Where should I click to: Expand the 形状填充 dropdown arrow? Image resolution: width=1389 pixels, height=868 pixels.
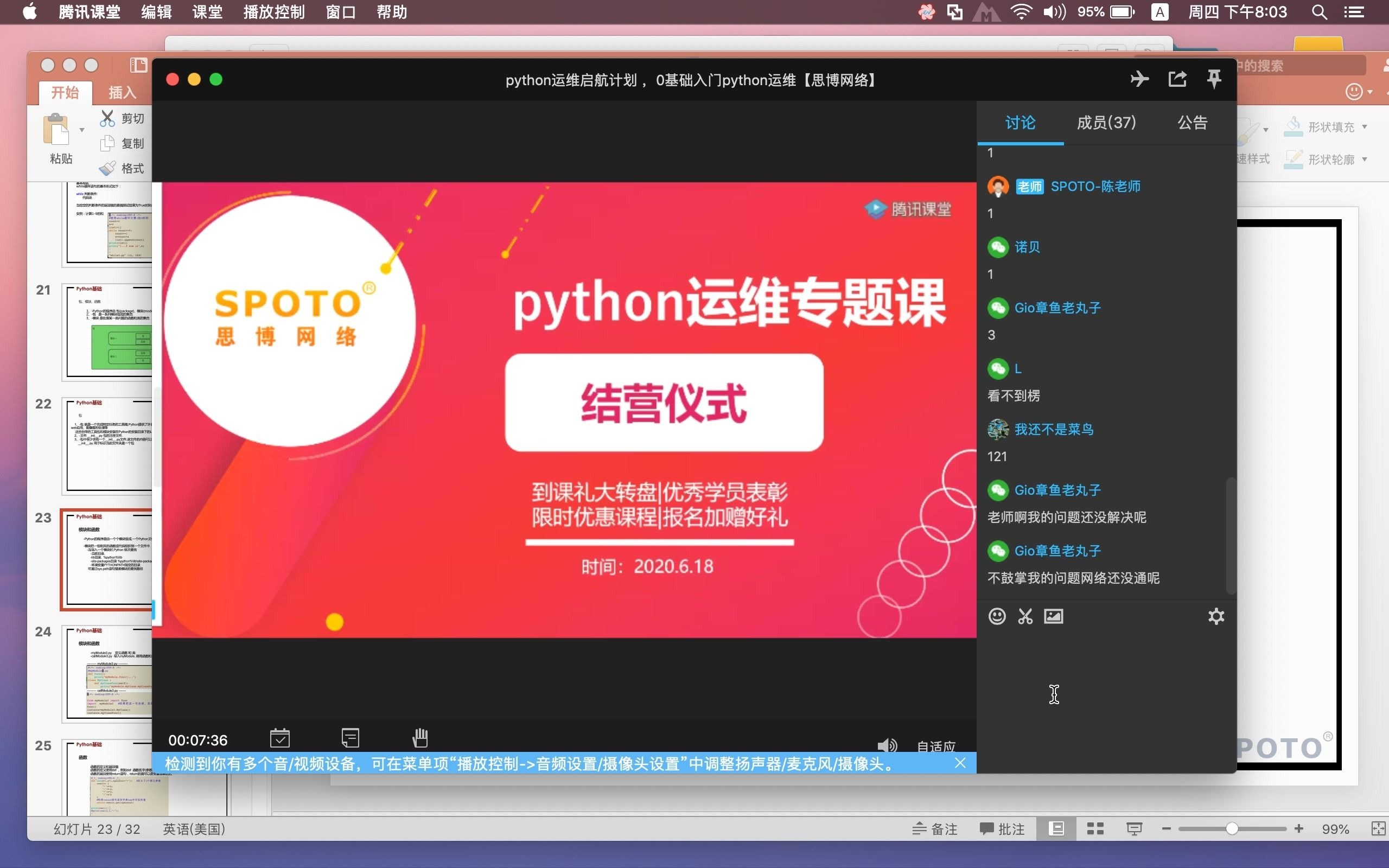pyautogui.click(x=1365, y=127)
